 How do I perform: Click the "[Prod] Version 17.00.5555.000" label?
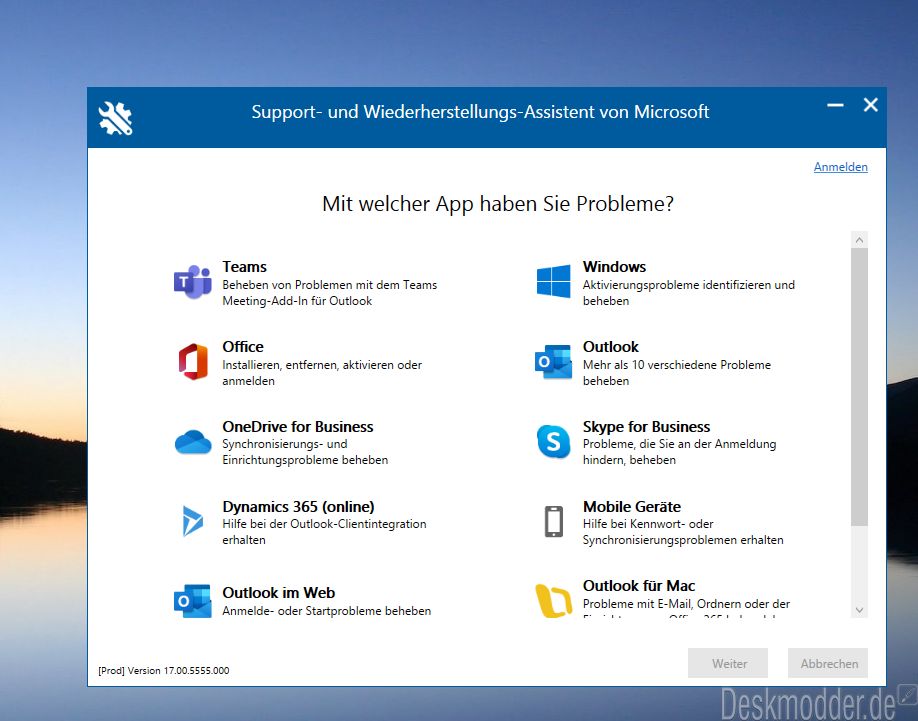[164, 671]
